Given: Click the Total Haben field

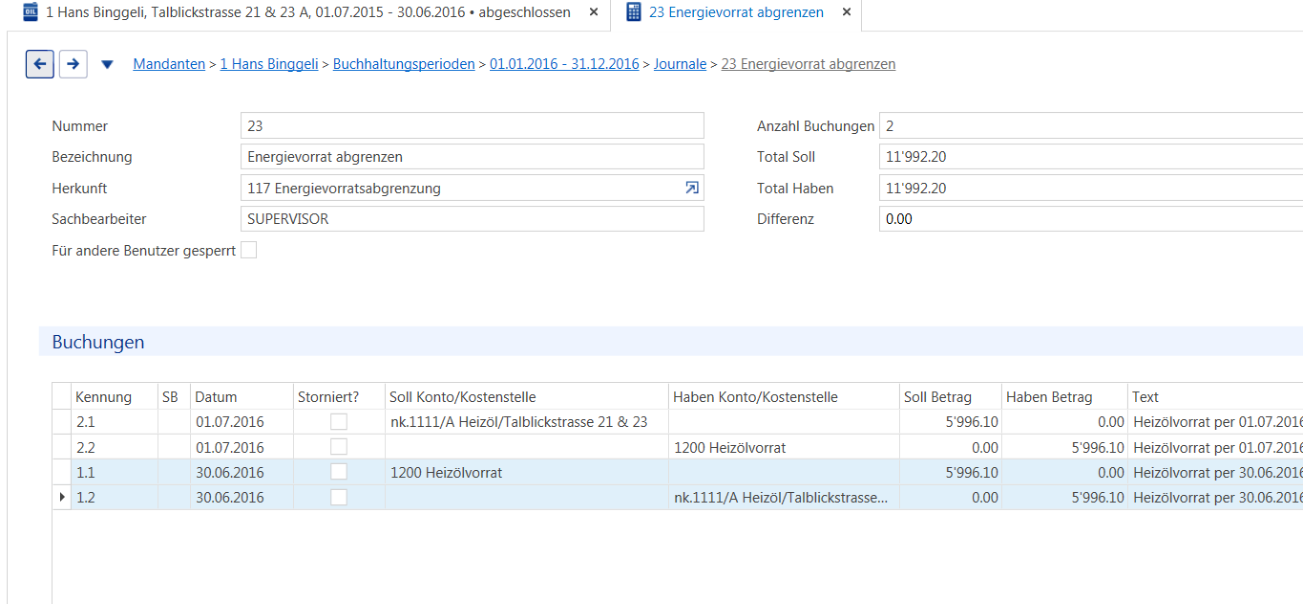Looking at the screenshot, I should click(1091, 188).
